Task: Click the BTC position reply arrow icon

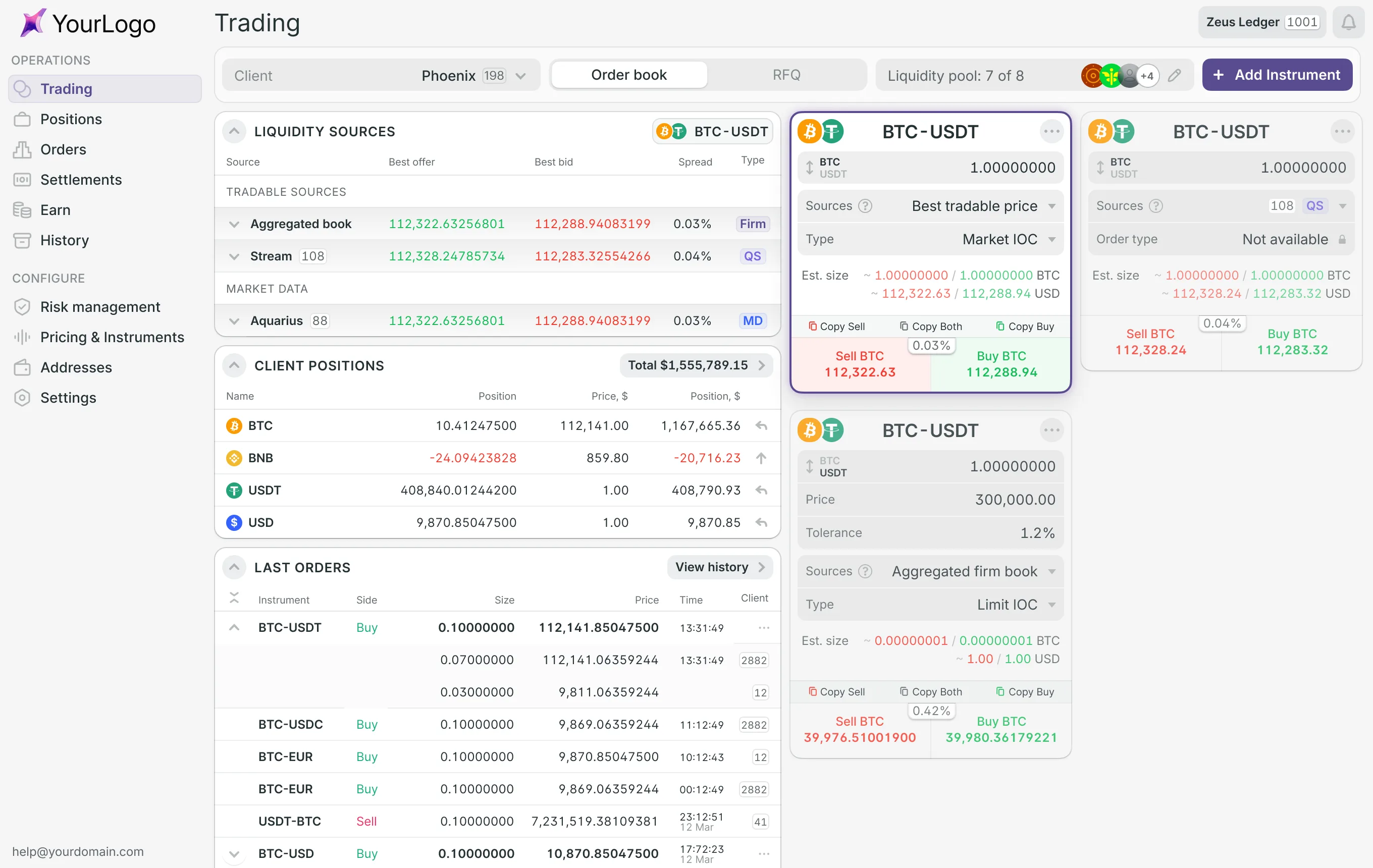Action: click(761, 426)
